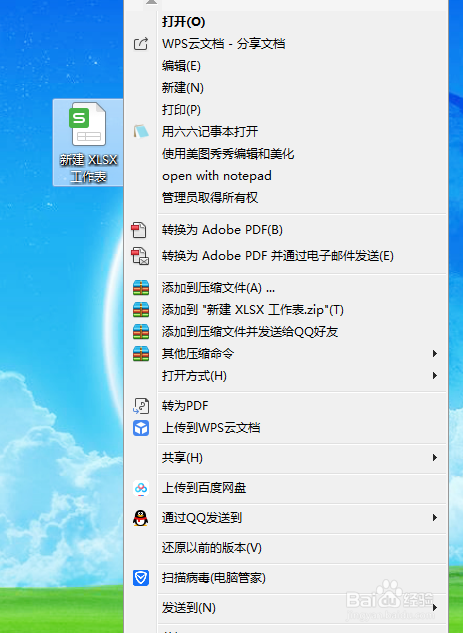
Task: Click the 六六记事本 notebook icon
Action: (141, 132)
